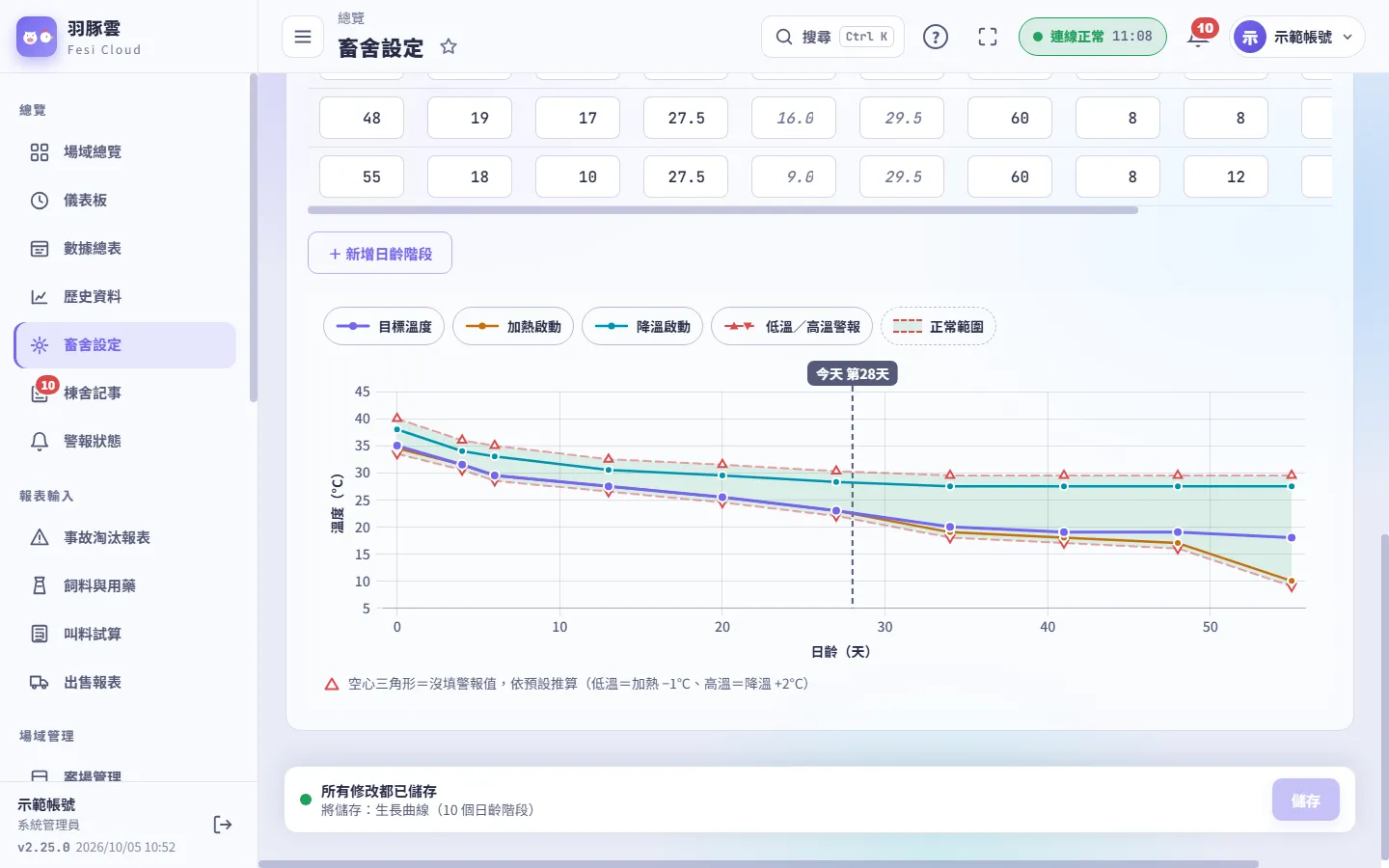Log out using the sidebar exit icon
The height and width of the screenshot is (868, 1389).
223,825
